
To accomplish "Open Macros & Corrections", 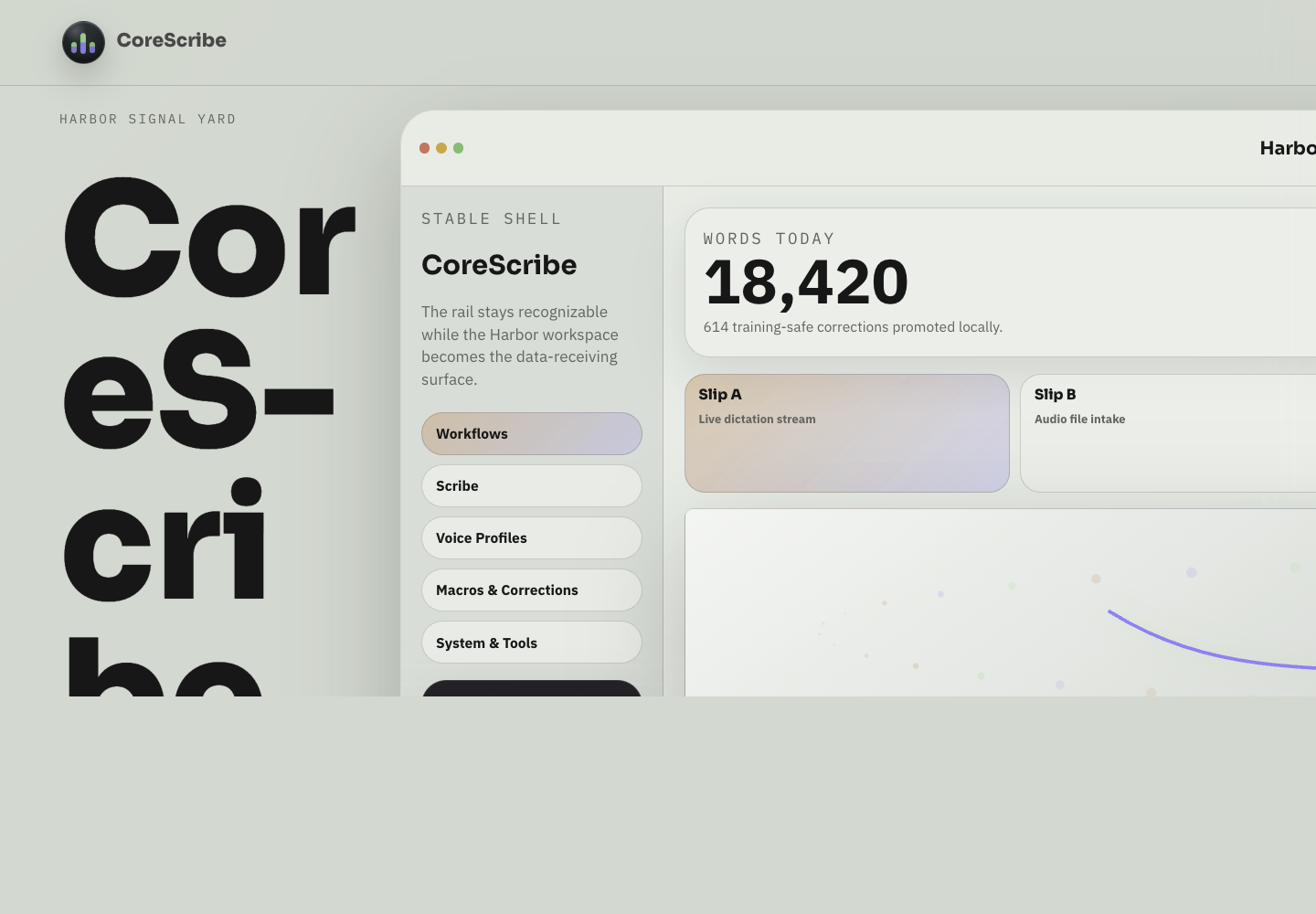I will [532, 590].
